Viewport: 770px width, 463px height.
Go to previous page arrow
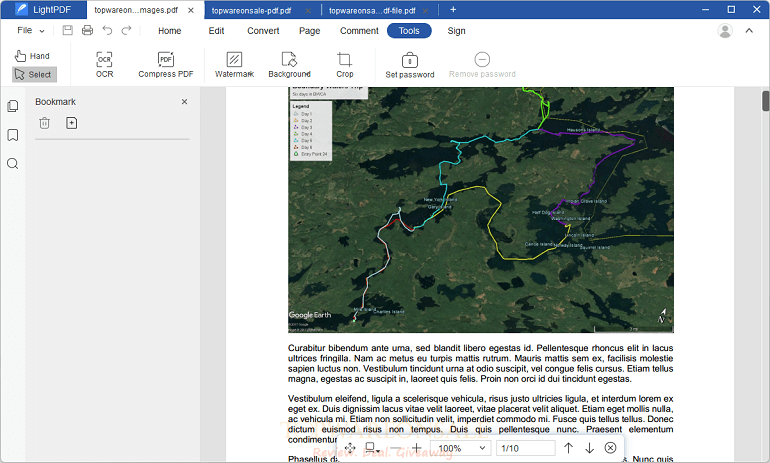point(568,448)
